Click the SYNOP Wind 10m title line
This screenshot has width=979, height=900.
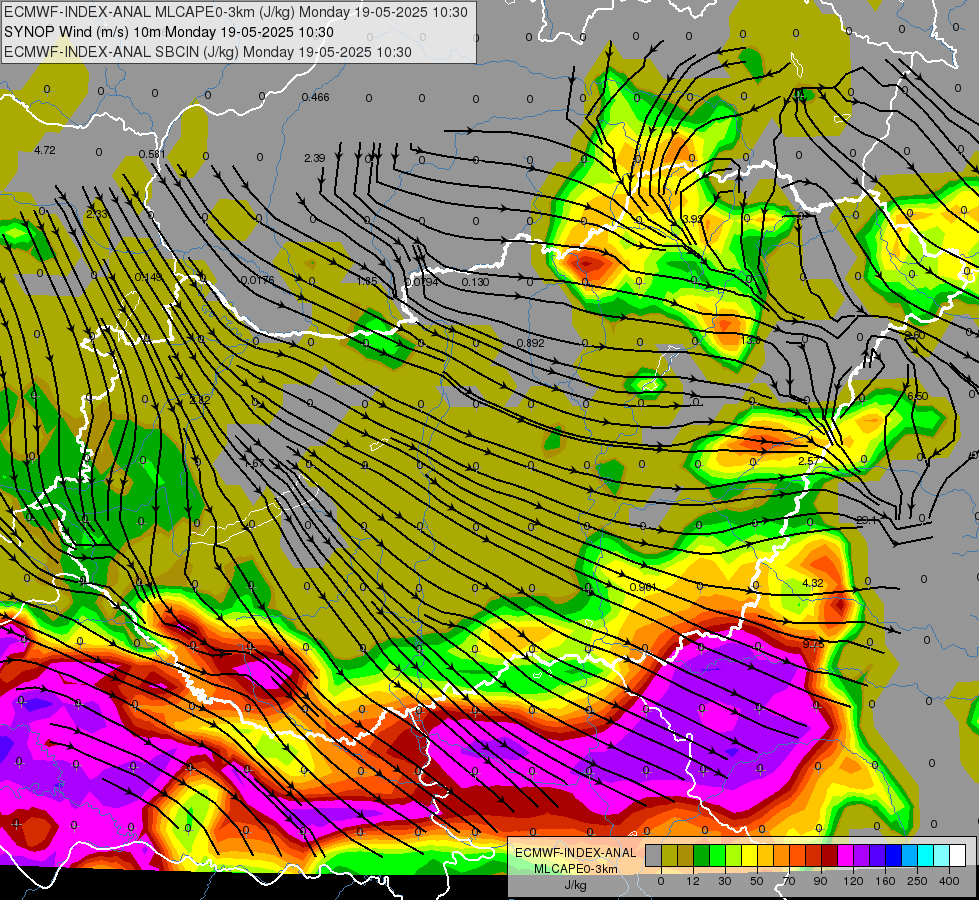(169, 32)
